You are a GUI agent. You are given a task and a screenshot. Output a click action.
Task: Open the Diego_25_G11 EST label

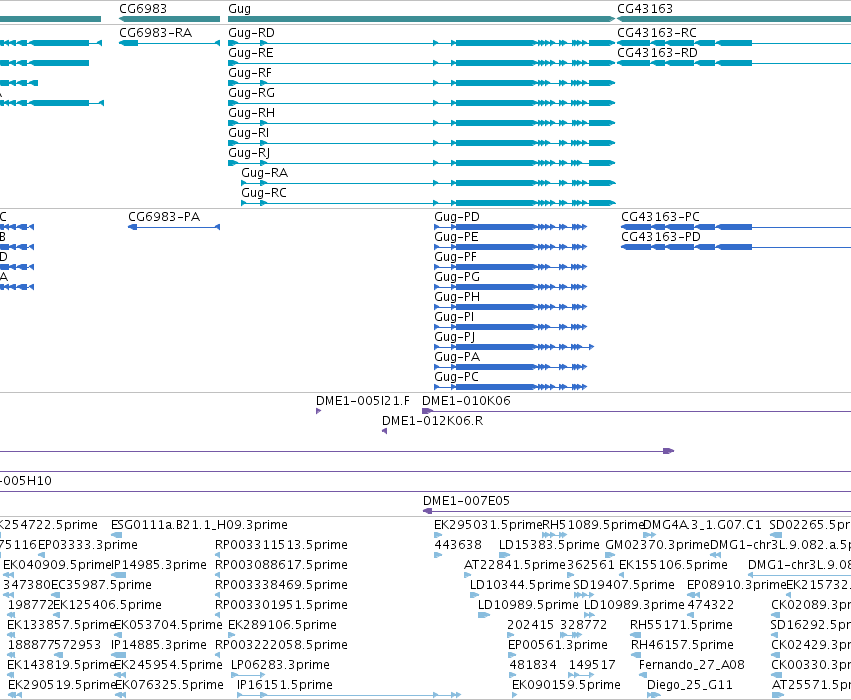tap(689, 685)
